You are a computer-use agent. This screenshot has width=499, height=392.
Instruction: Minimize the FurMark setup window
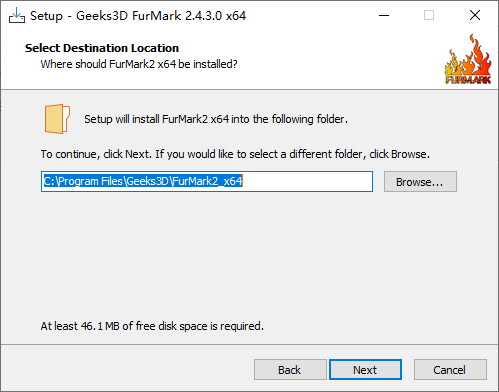(384, 15)
